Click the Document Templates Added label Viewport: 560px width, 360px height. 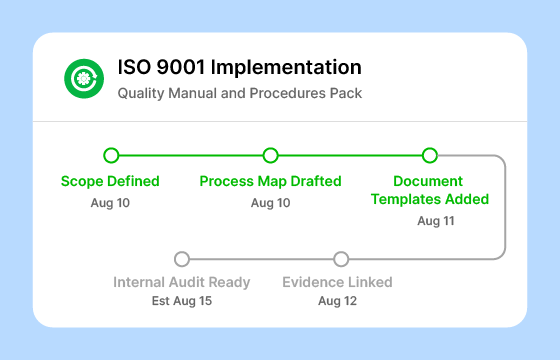(x=430, y=190)
